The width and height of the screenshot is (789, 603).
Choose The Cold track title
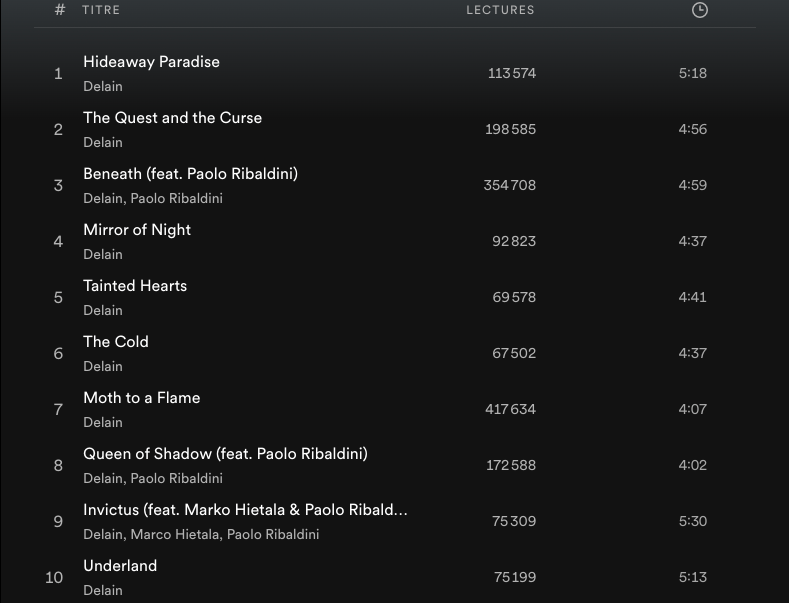pyautogui.click(x=116, y=342)
